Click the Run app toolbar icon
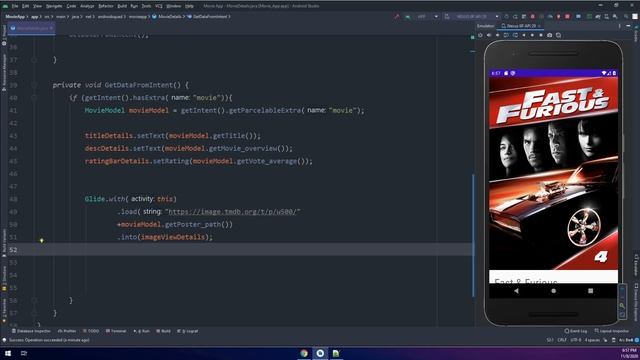This screenshot has width=640, height=360. tap(507, 17)
